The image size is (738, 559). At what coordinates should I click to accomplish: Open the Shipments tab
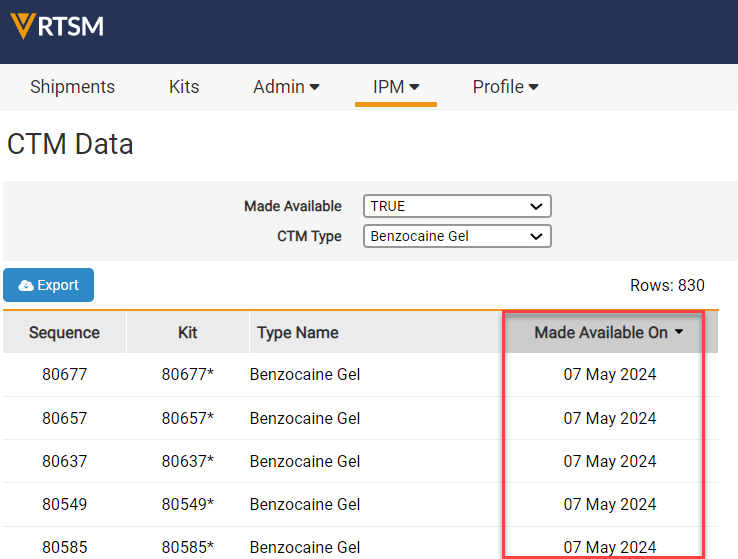coord(72,87)
